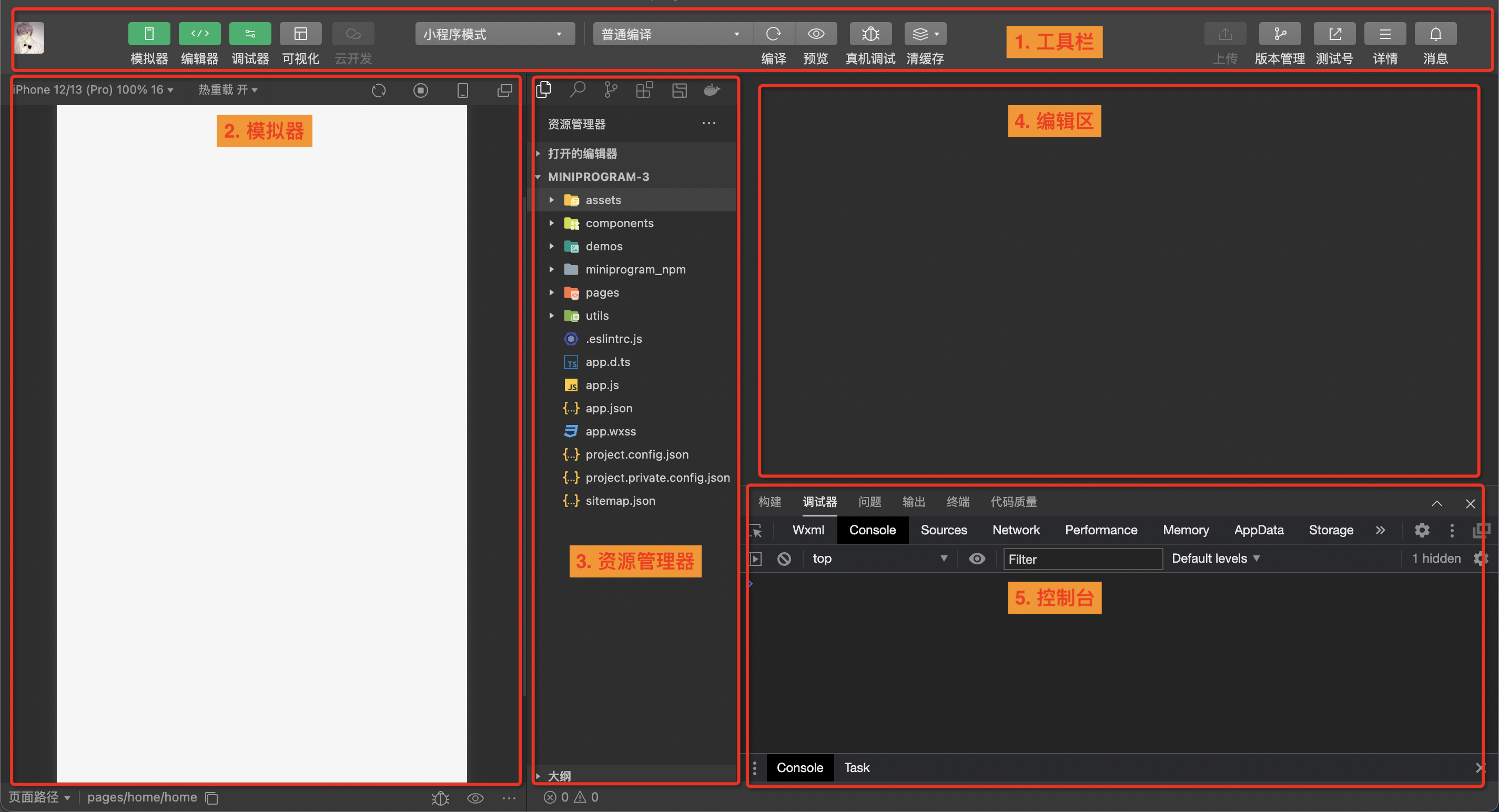1499x812 pixels.
Task: Click the details button in toolbar
Action: [1385, 34]
